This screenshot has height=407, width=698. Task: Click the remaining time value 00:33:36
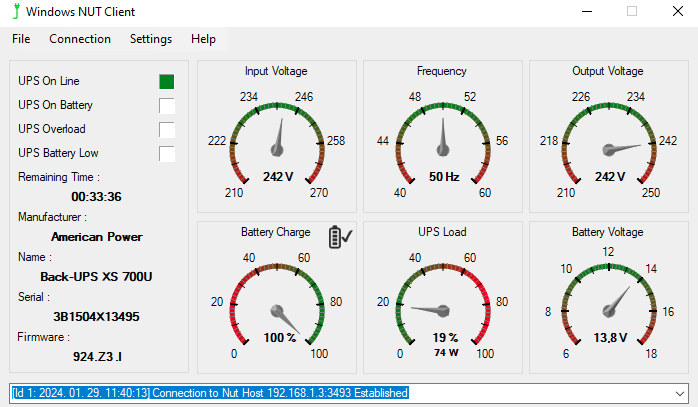(96, 197)
